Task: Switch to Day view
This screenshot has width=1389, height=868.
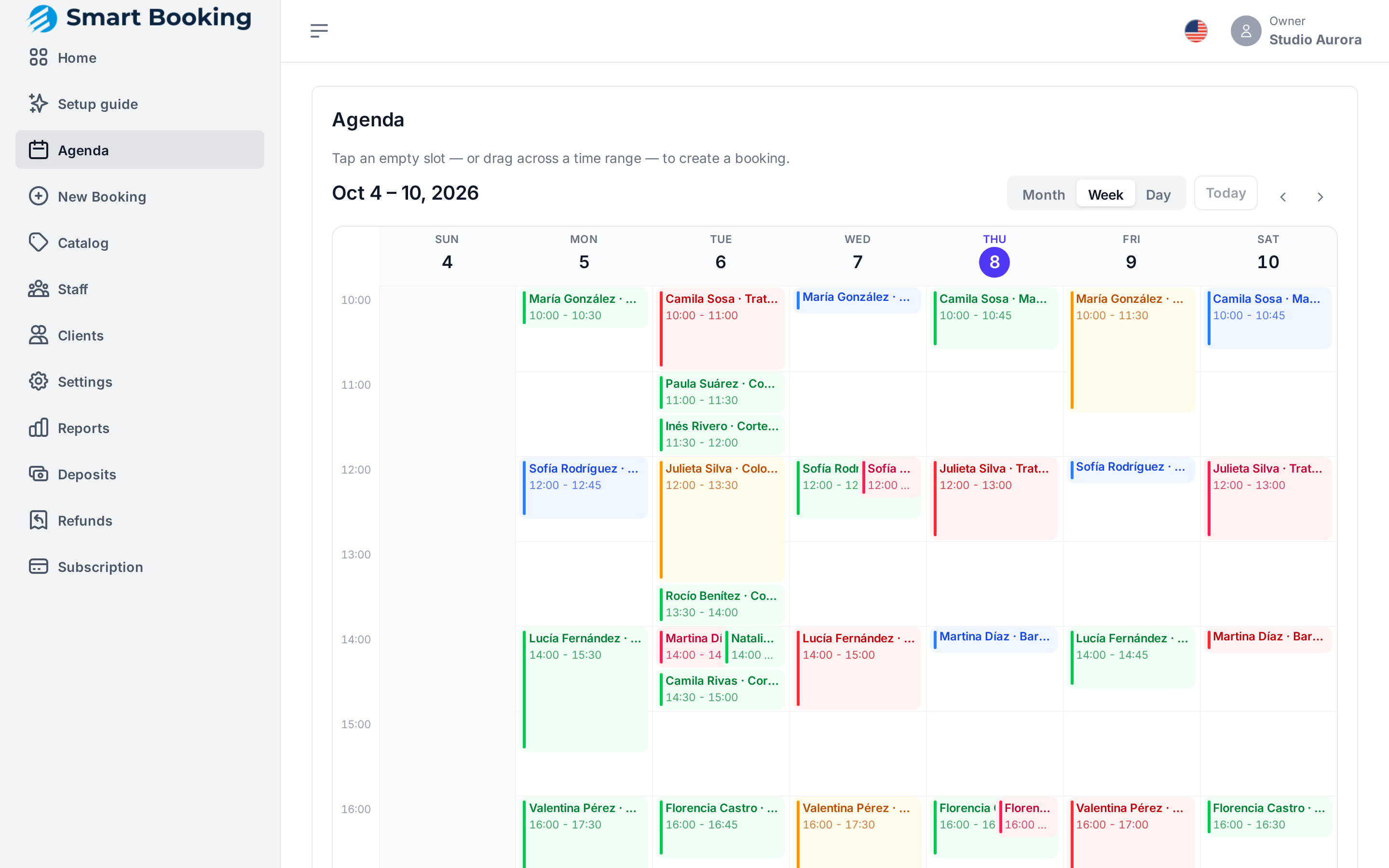Action: [x=1158, y=195]
